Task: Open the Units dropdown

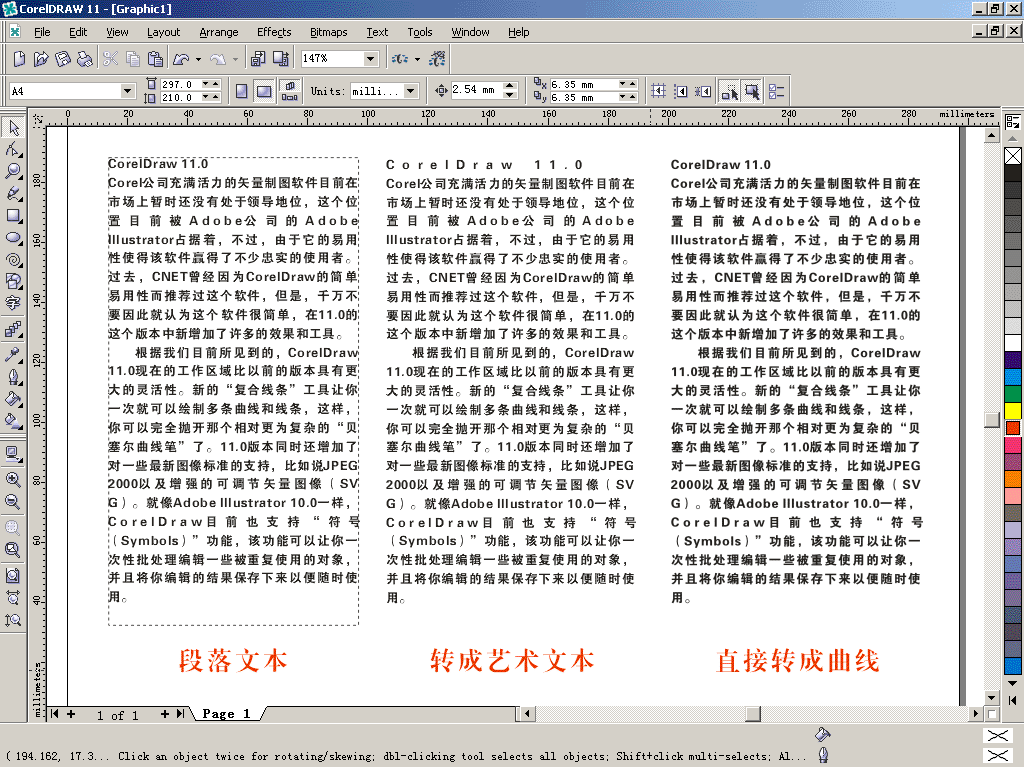Action: (x=411, y=91)
